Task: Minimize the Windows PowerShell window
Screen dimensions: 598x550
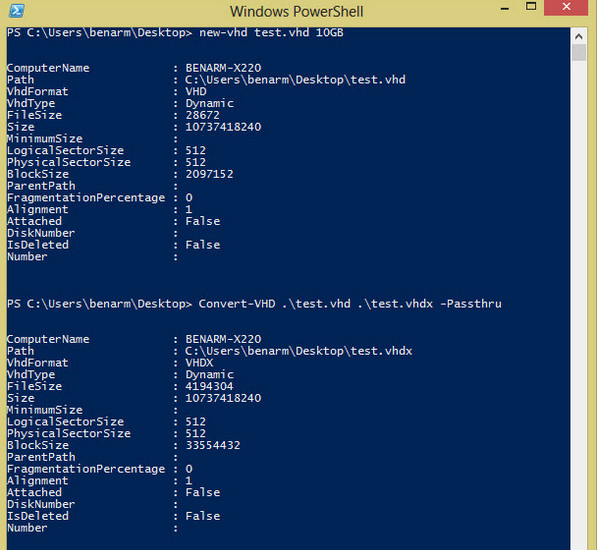Action: pos(505,8)
